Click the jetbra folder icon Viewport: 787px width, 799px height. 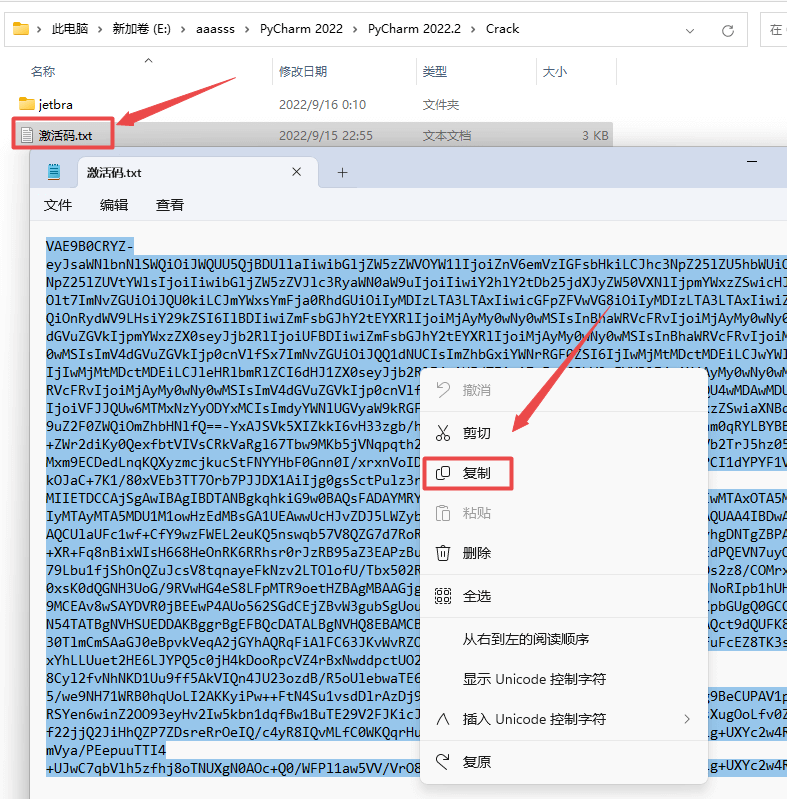click(26, 104)
